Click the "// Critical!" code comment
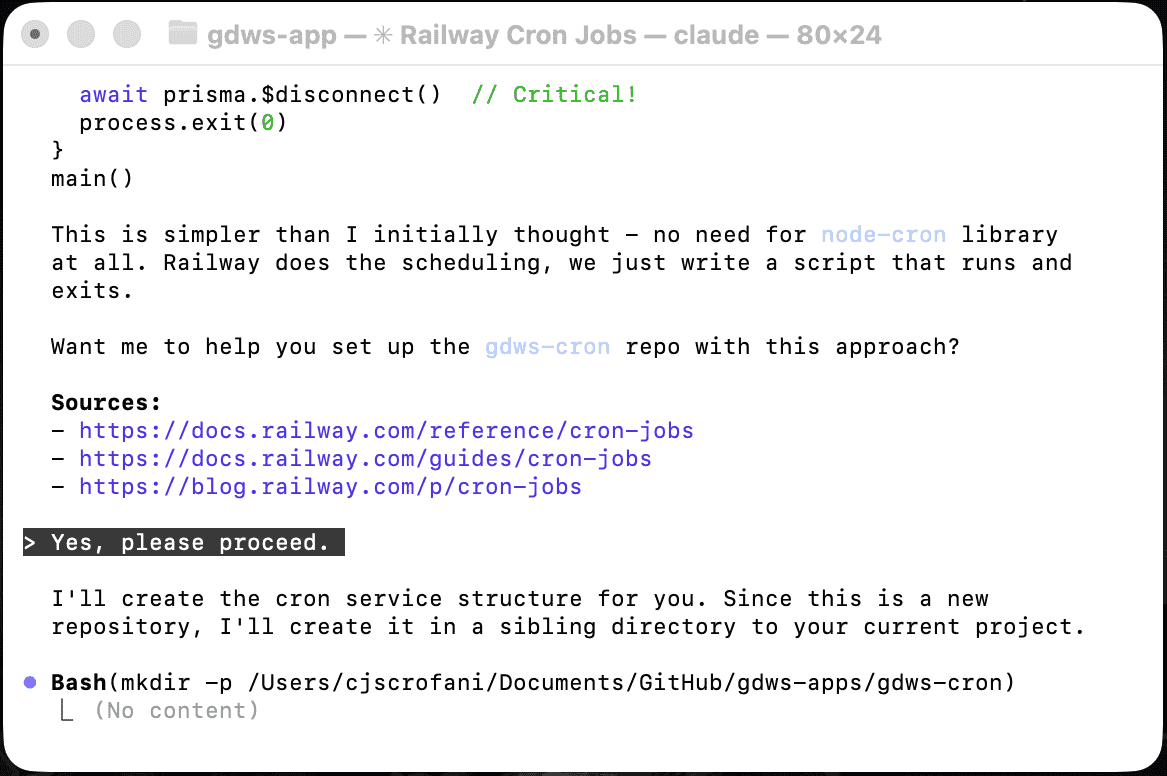Viewport: 1167px width, 776px height. pyautogui.click(x=554, y=95)
